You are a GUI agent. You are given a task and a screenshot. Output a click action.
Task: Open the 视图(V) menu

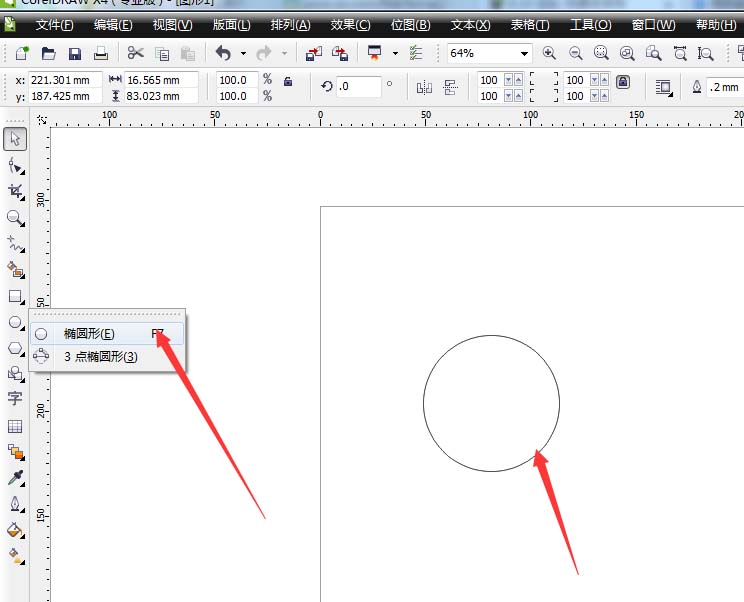[172, 25]
